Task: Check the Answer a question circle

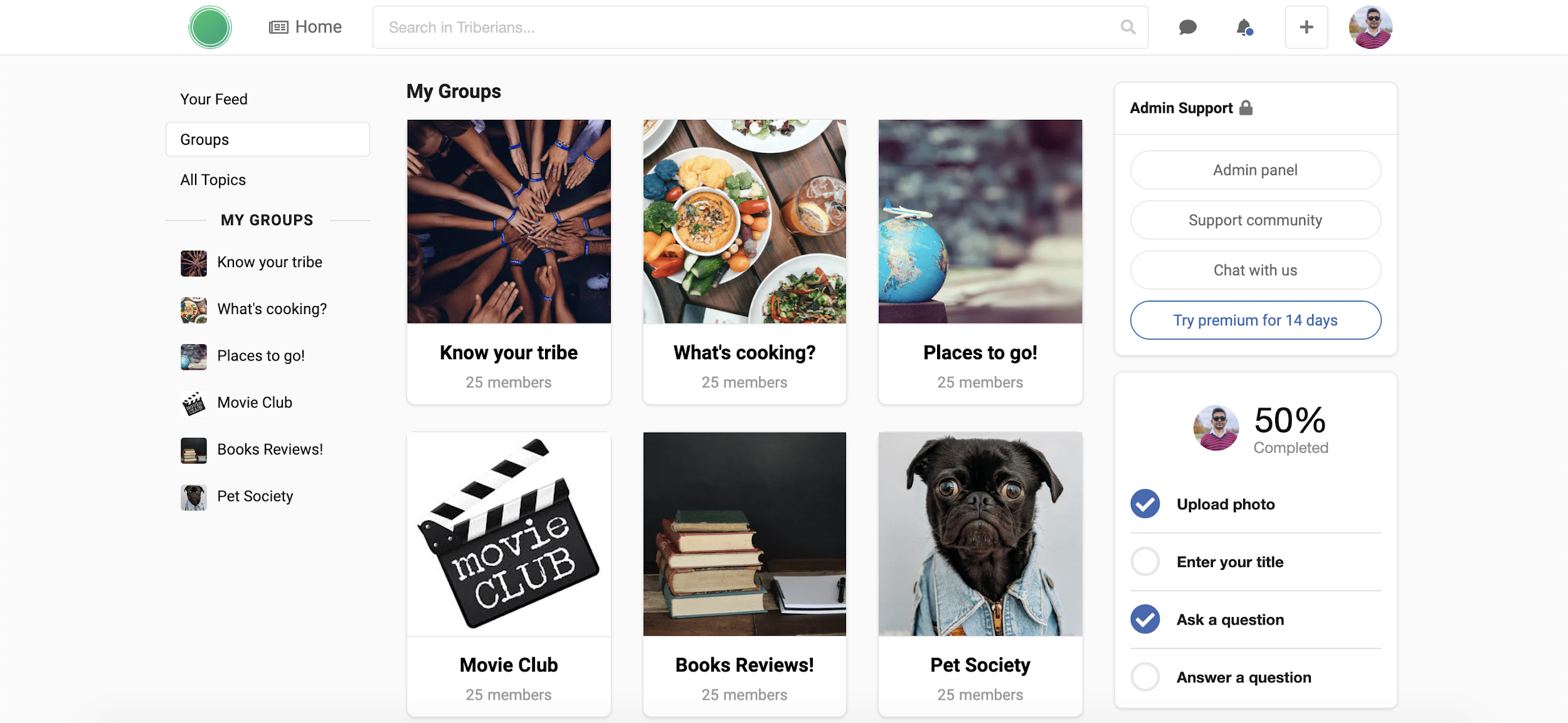Action: 1145,677
